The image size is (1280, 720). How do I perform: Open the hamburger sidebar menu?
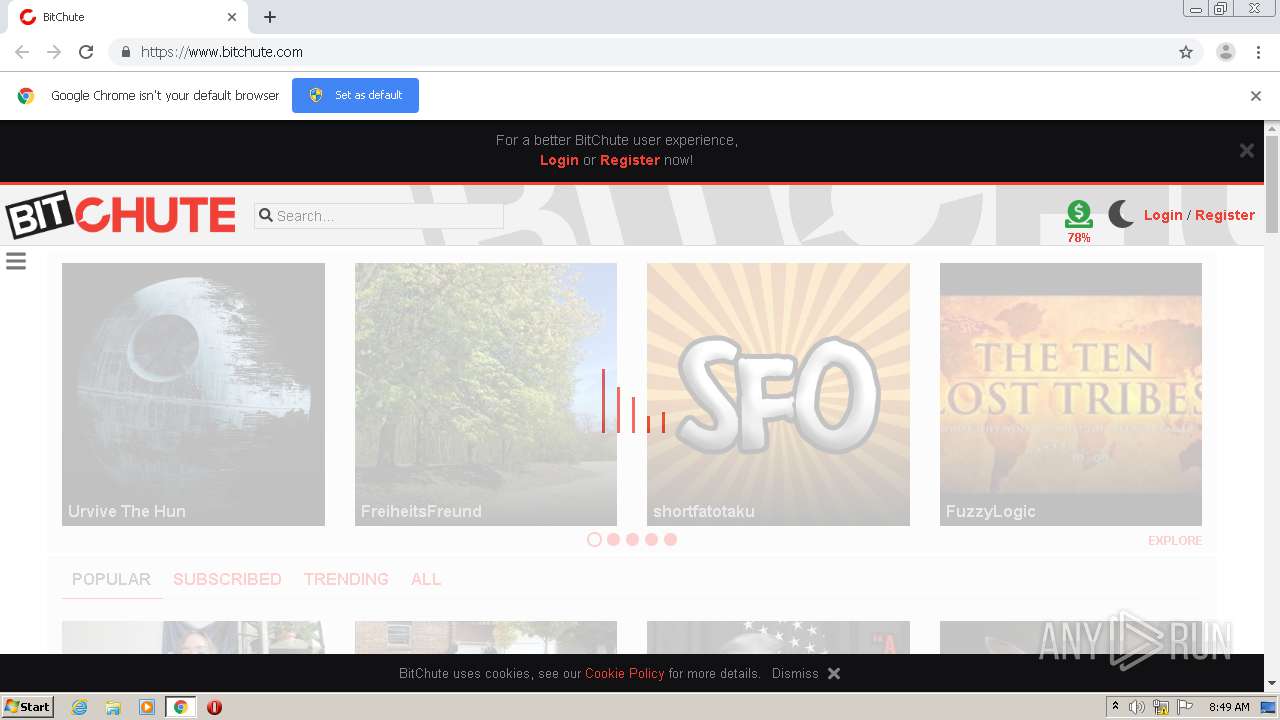coord(16,261)
